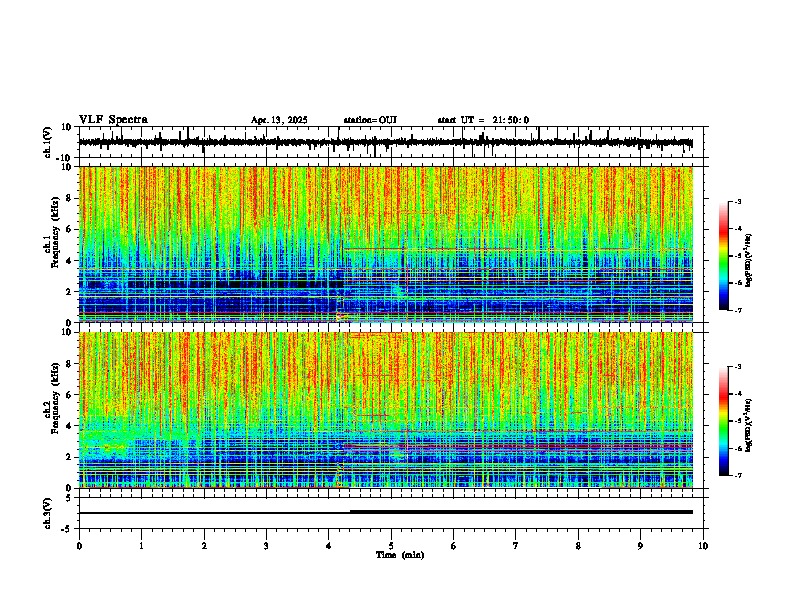Click time axis tick label '2'
792x612 pixels.
tap(204, 546)
